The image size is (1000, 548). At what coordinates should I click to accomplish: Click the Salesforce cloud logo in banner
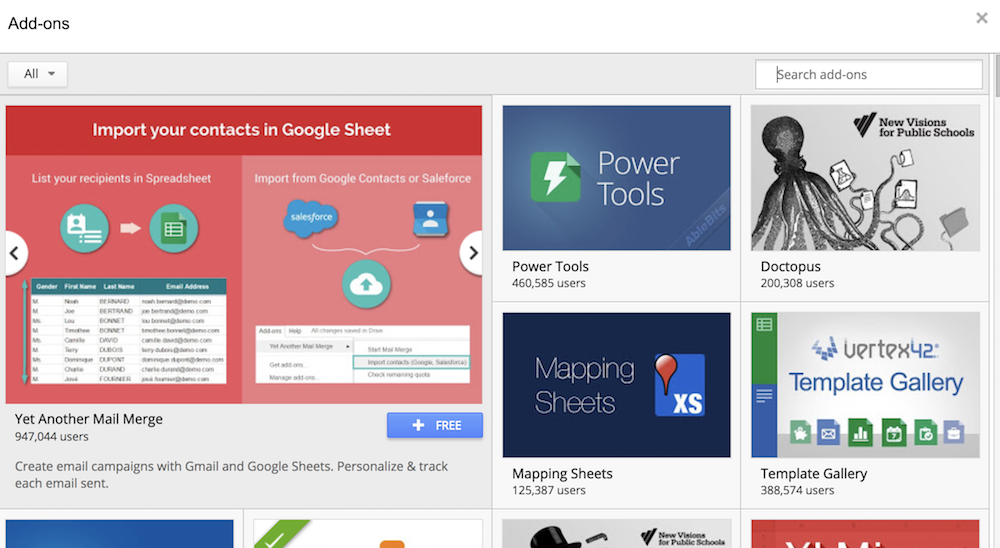[311, 217]
